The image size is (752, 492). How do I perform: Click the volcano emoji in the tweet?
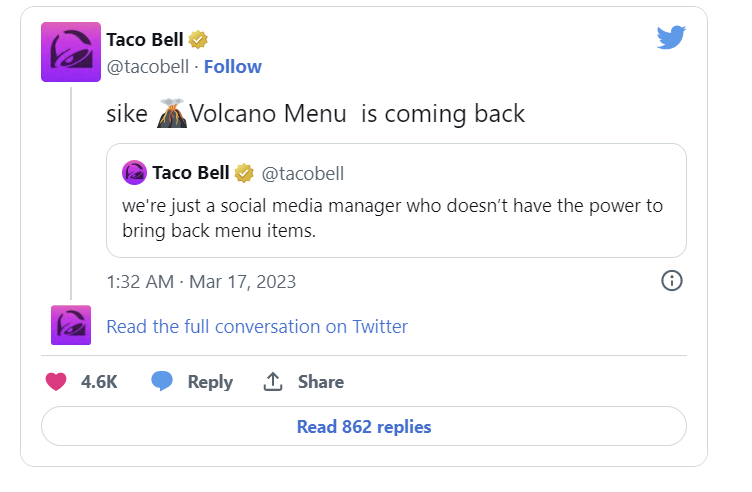(x=172, y=113)
